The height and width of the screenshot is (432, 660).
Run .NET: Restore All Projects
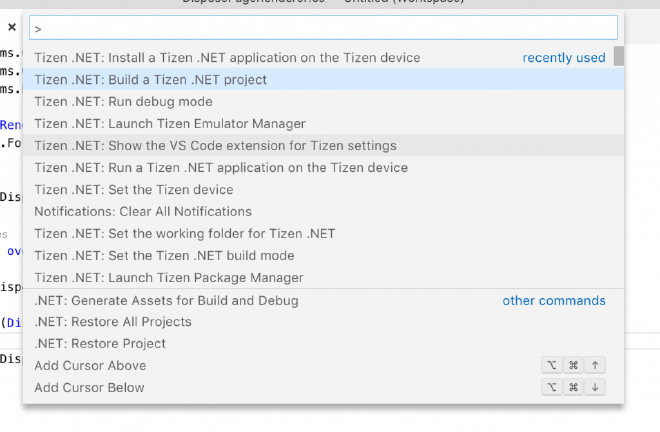pyautogui.click(x=323, y=322)
